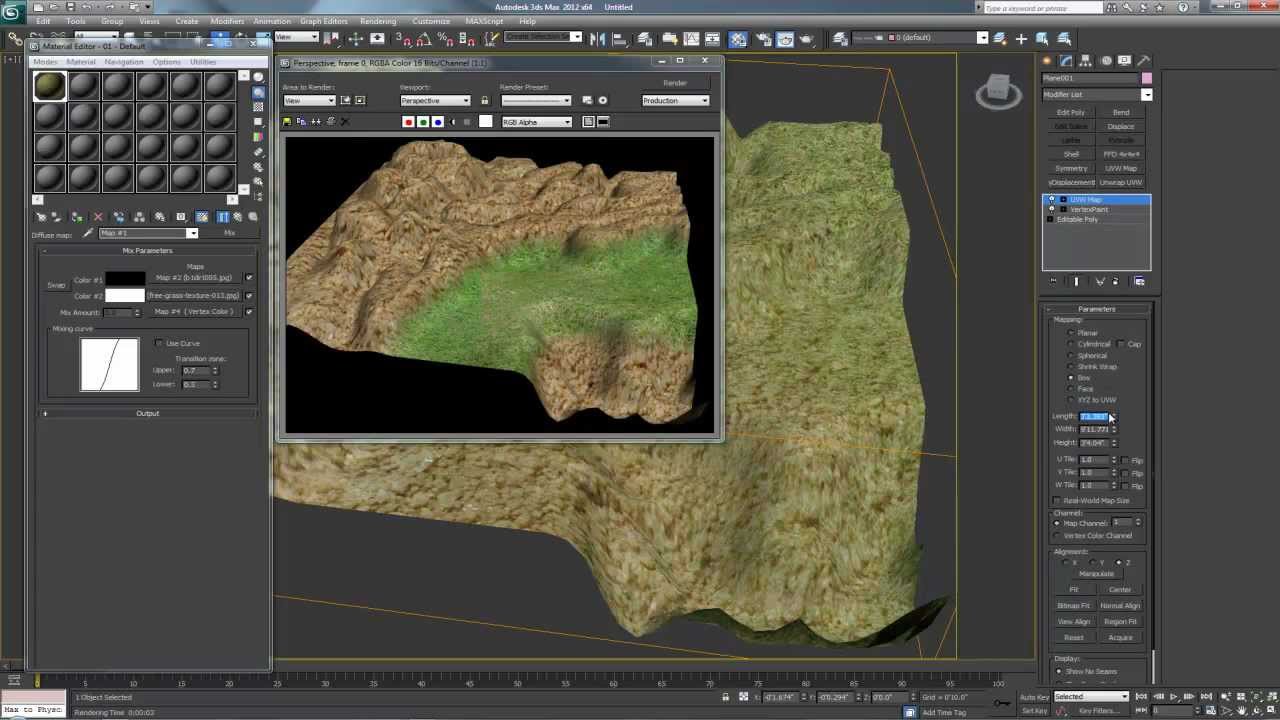
Task: Open the Utilities hammer panel tab
Action: [1144, 61]
